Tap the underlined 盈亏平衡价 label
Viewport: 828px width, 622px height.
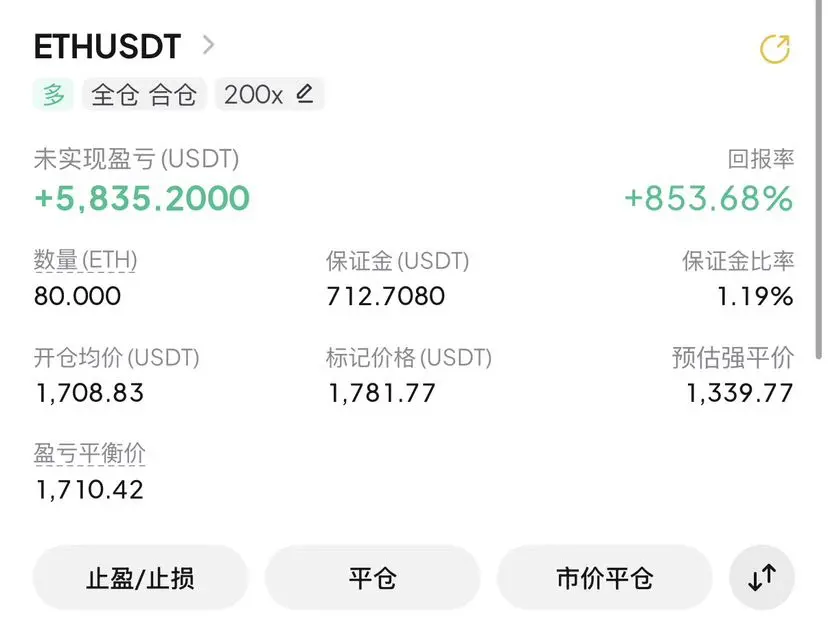(x=90, y=454)
